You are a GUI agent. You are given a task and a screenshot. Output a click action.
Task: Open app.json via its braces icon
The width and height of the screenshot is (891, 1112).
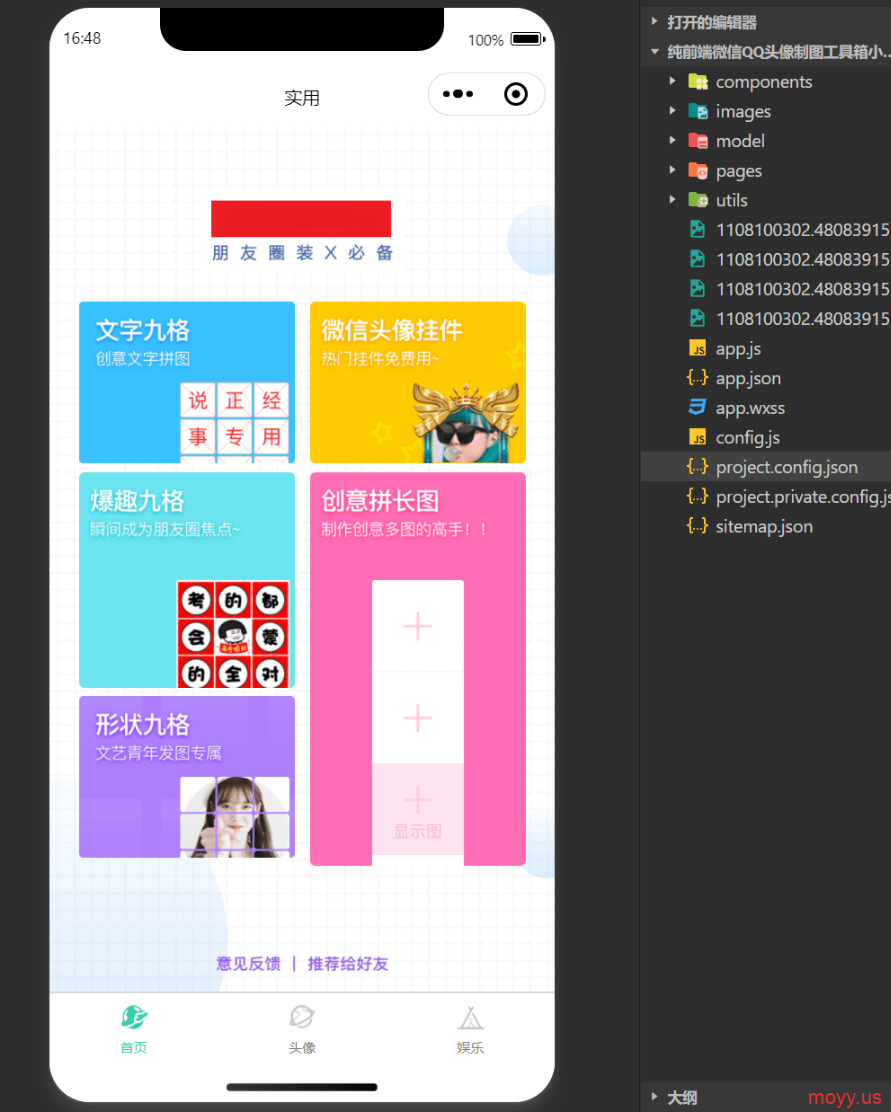point(697,378)
